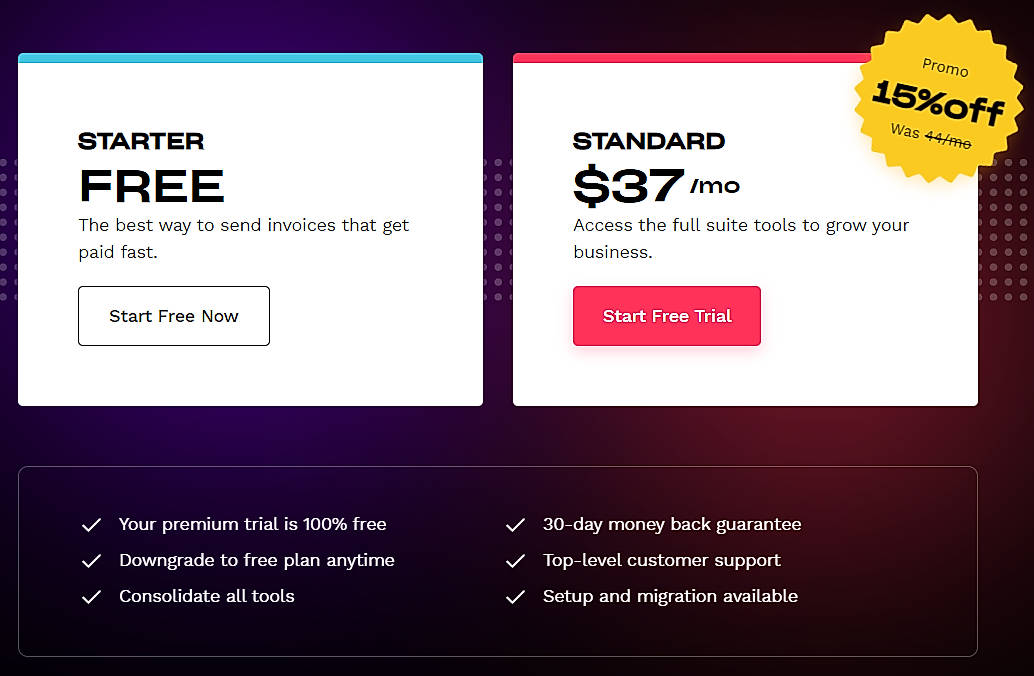Select the Your premium trial is free feature

click(x=253, y=524)
